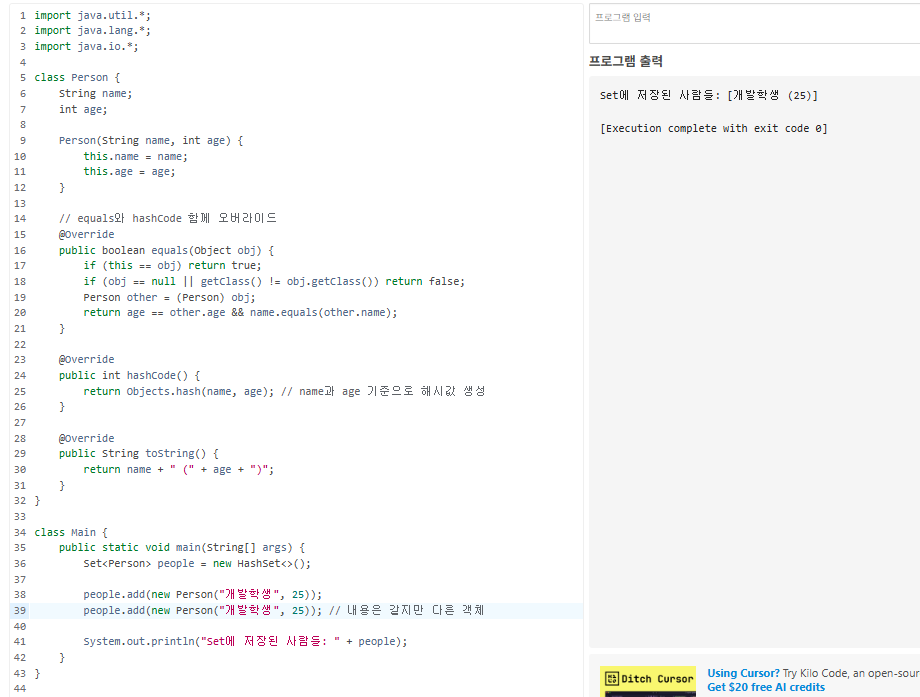Click the line with 'getClass() != obj.getClass()'
Viewport: 920px width, 697px height.
274,281
